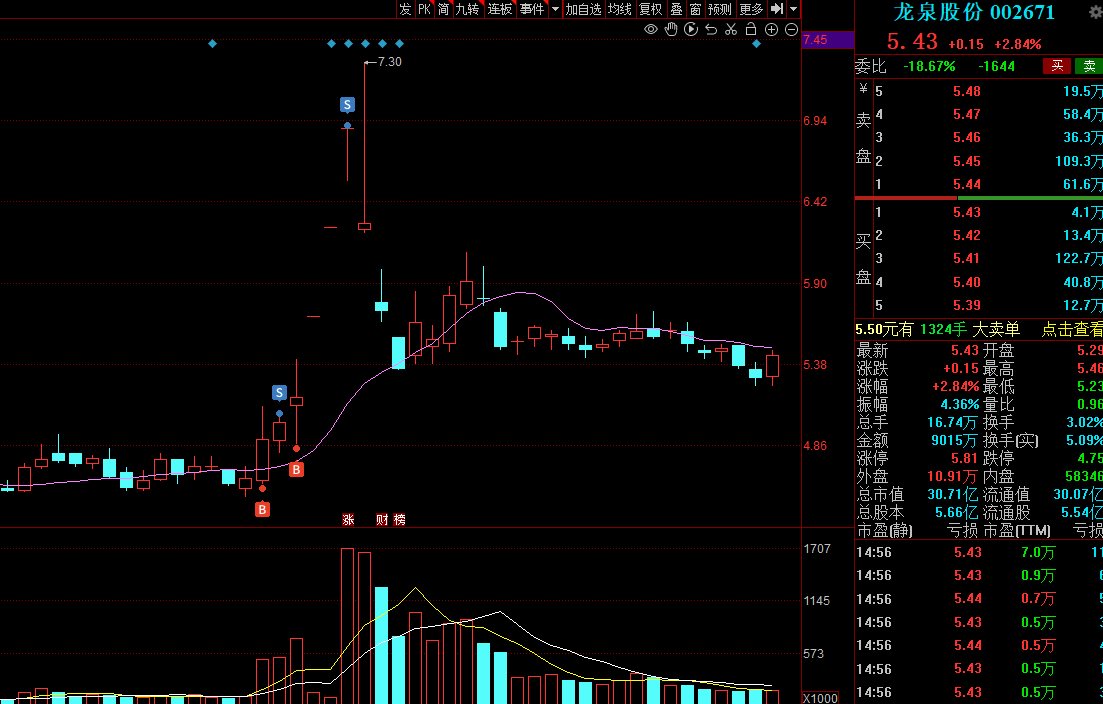Open the 预测 forecast tool
Viewport: 1103px width, 704px height.
click(x=720, y=8)
